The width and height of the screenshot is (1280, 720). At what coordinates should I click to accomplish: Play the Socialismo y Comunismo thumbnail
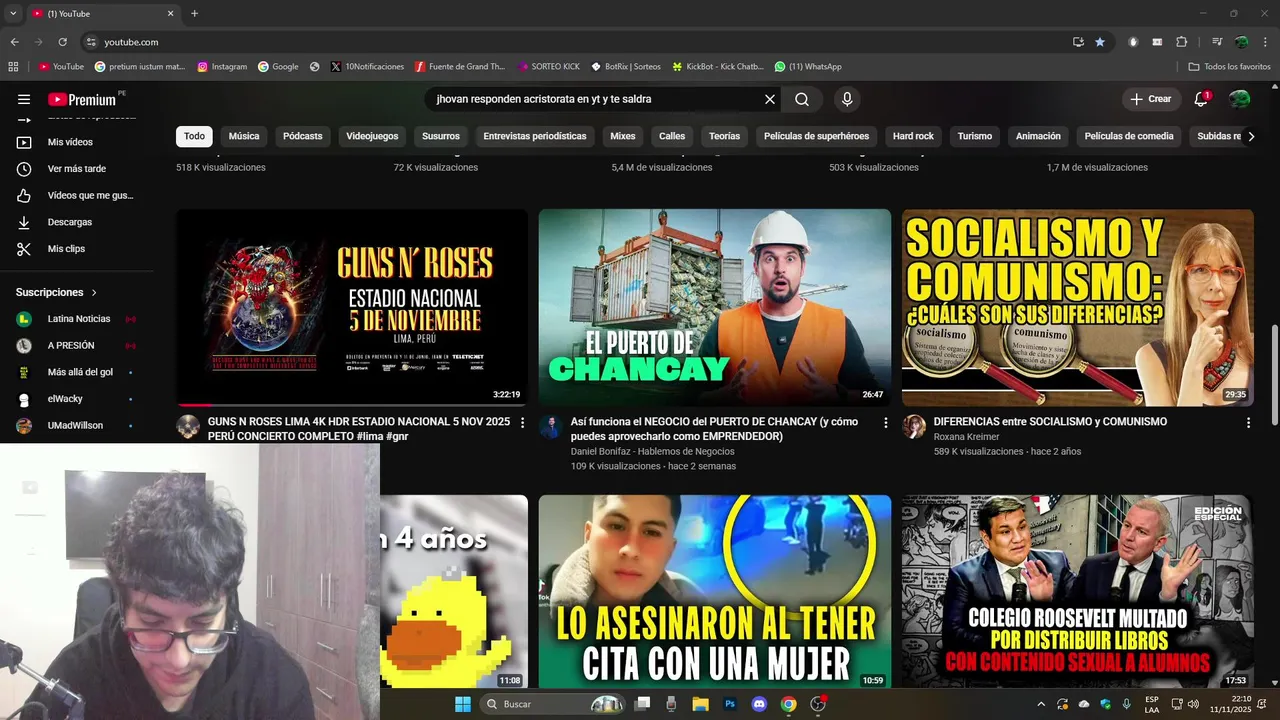(x=1077, y=307)
